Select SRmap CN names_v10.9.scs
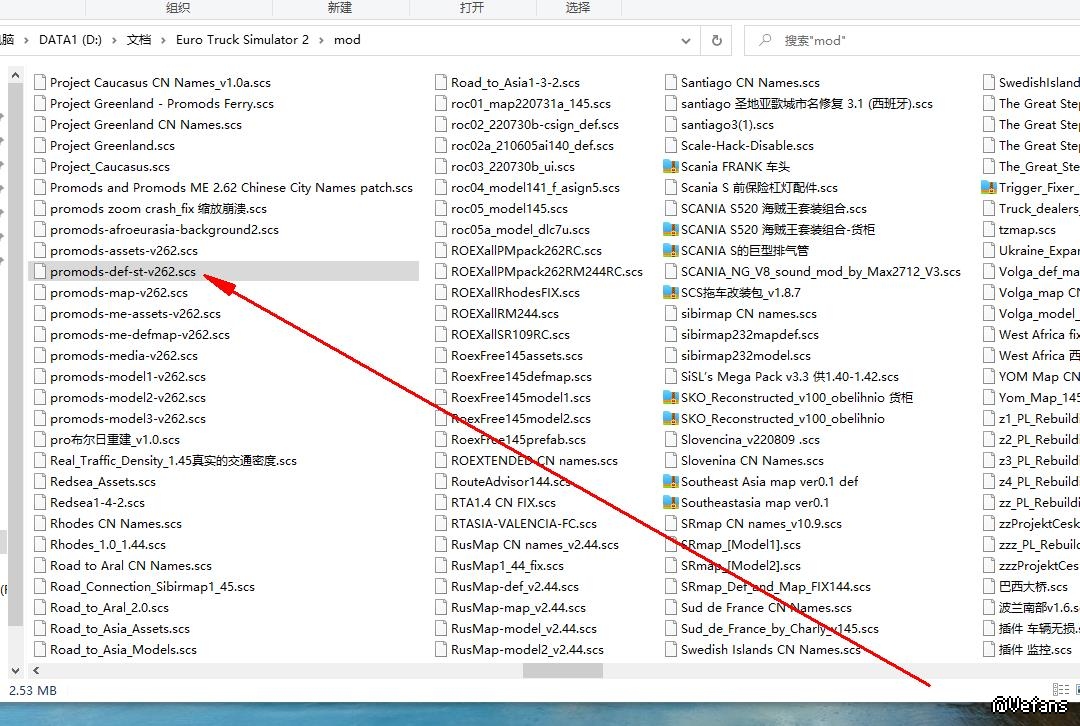The height and width of the screenshot is (726, 1080). pyautogui.click(x=762, y=523)
